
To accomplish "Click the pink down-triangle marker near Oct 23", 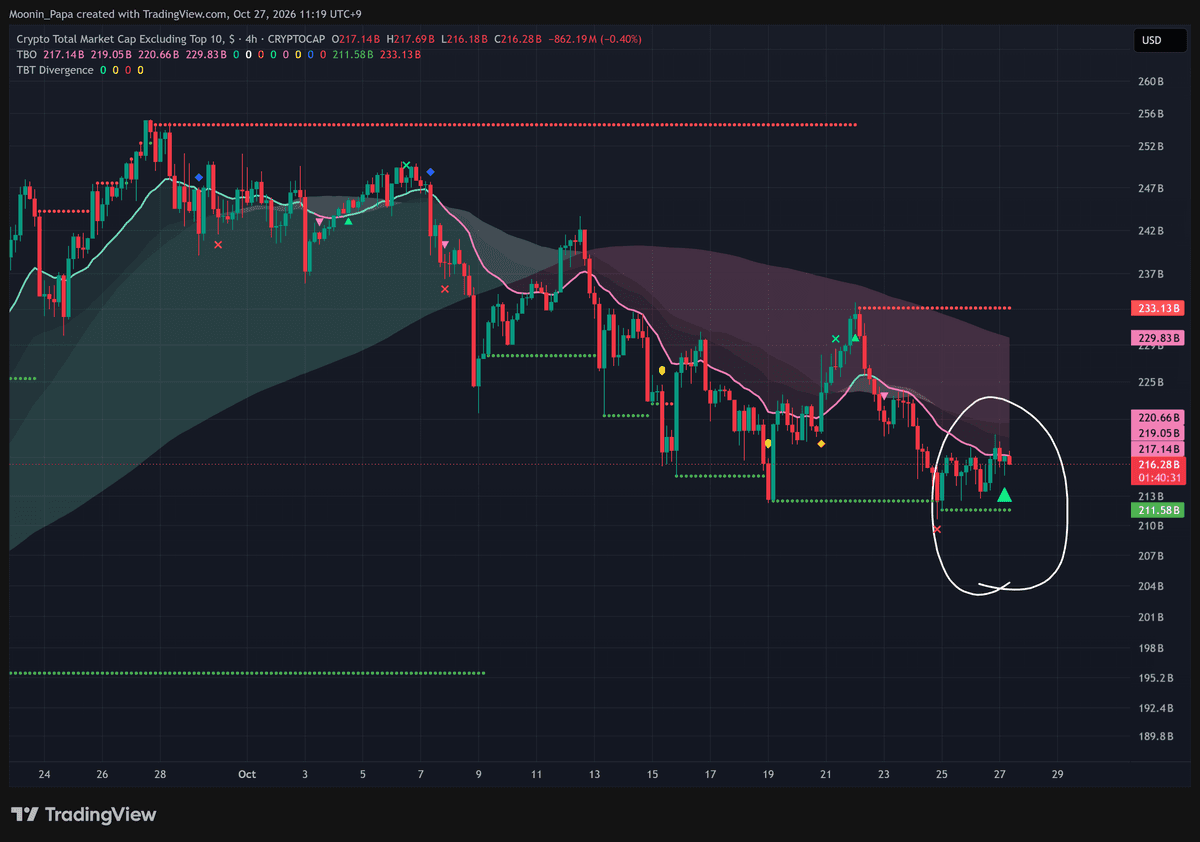I will pos(883,397).
